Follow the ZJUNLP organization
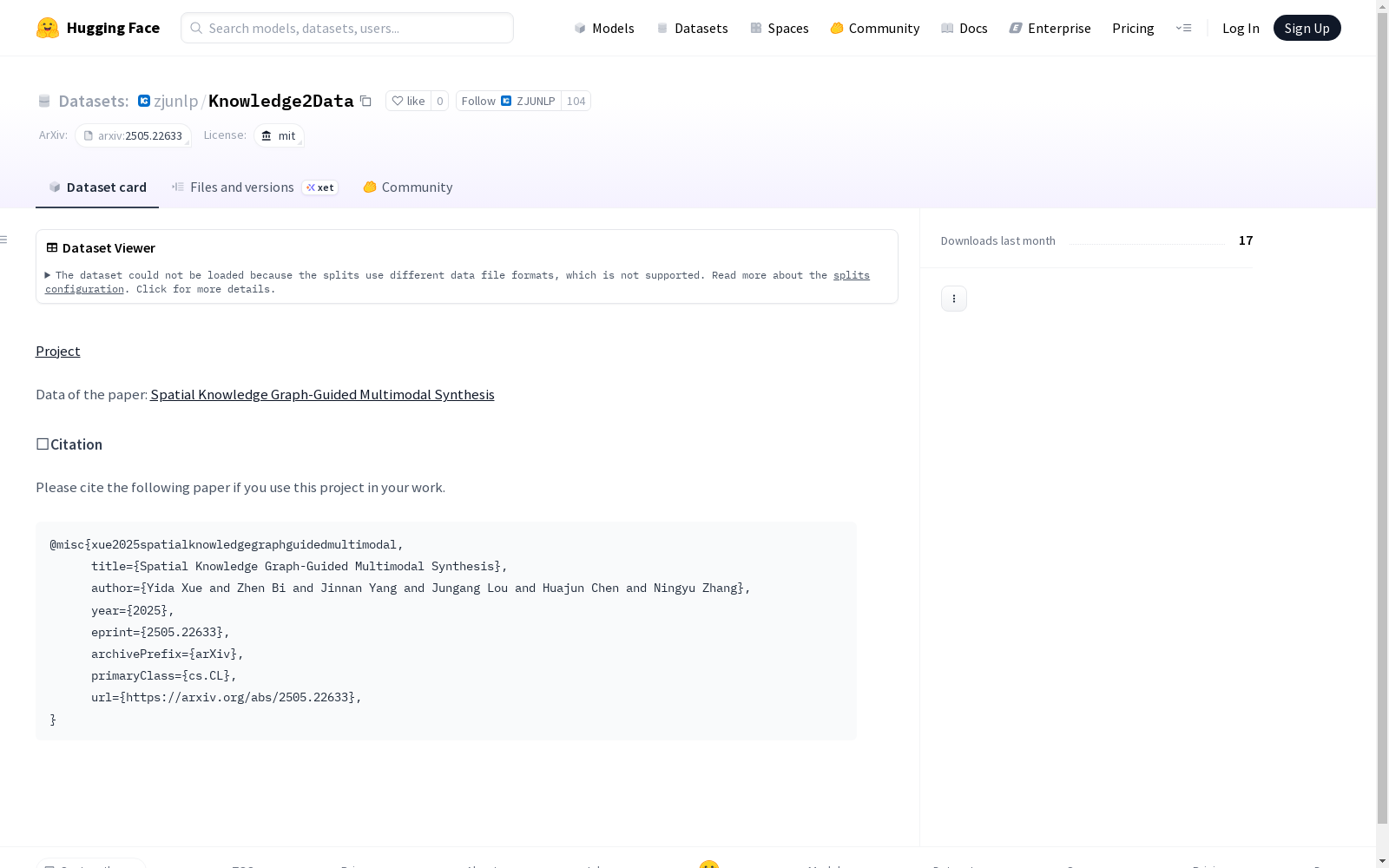The height and width of the screenshot is (868, 1389). 508,101
